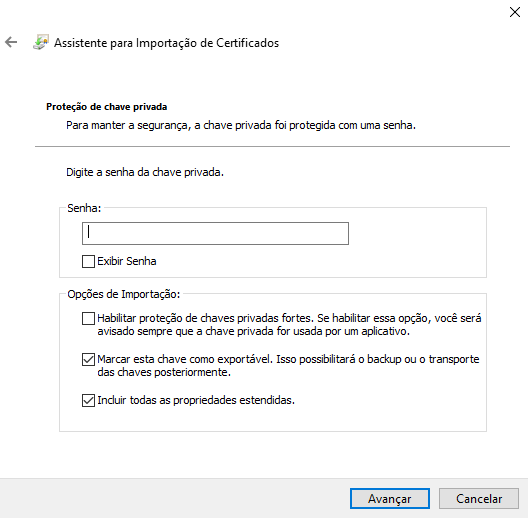Click 'Incluir todas as propriedades estendidas.' label
528x518 pixels.
196,400
